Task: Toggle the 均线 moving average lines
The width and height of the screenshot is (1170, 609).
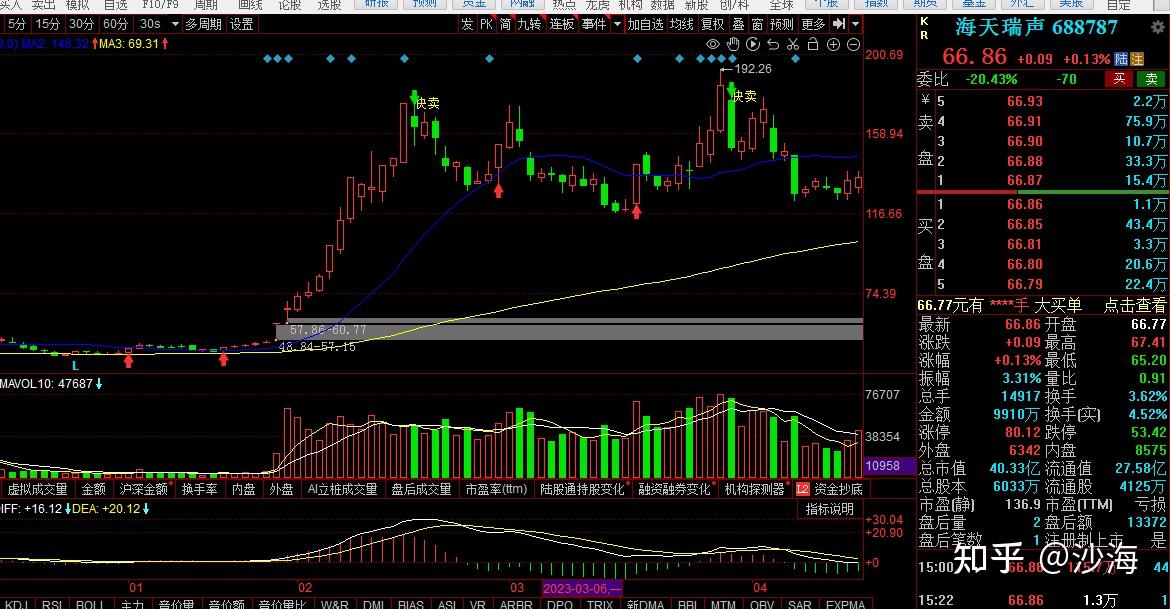Action: click(x=681, y=24)
